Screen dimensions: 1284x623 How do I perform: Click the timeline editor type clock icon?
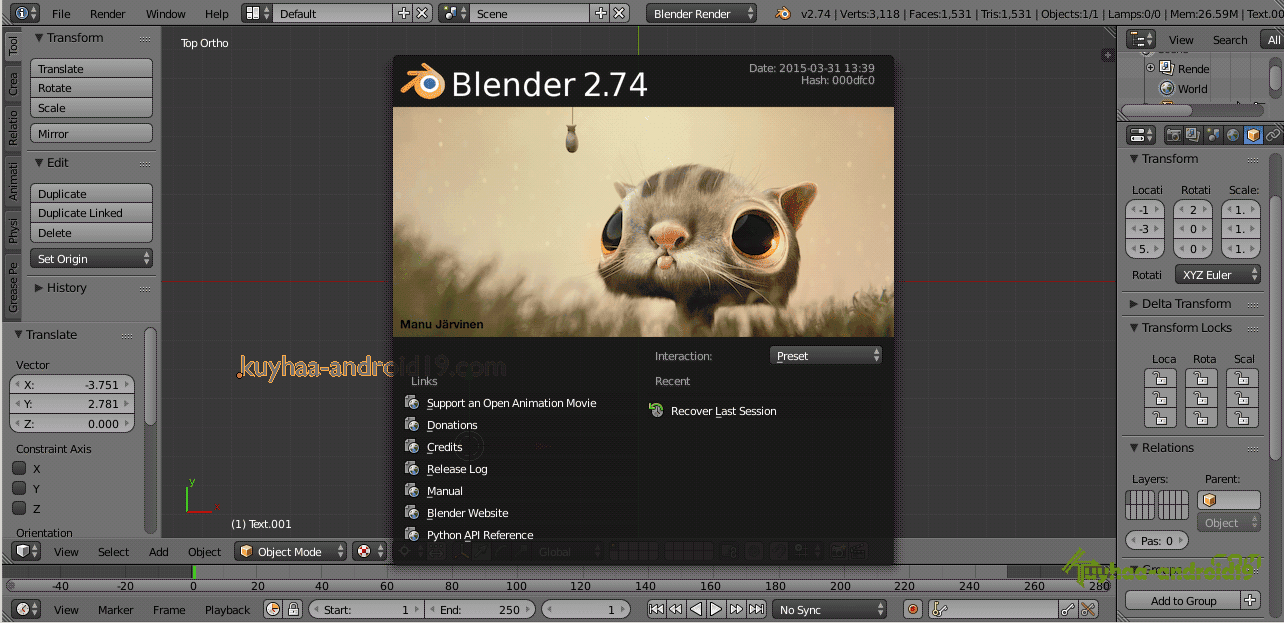point(27,609)
